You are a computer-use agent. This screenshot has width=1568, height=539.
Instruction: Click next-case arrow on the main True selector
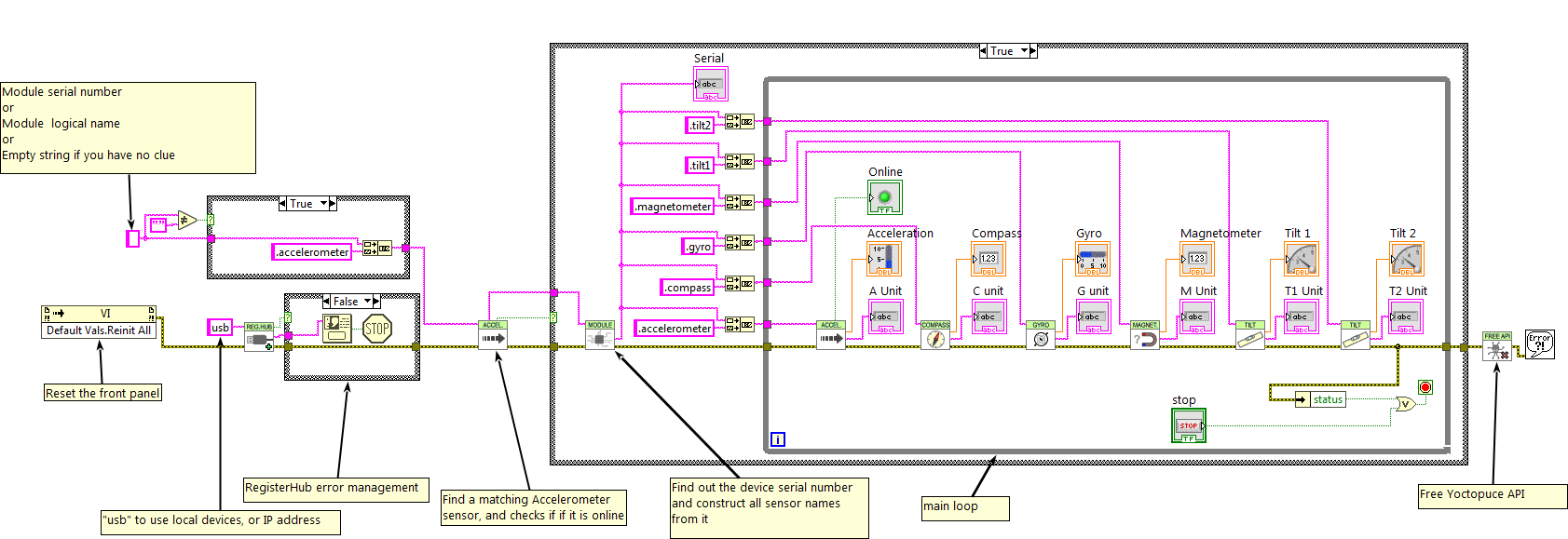1033,51
